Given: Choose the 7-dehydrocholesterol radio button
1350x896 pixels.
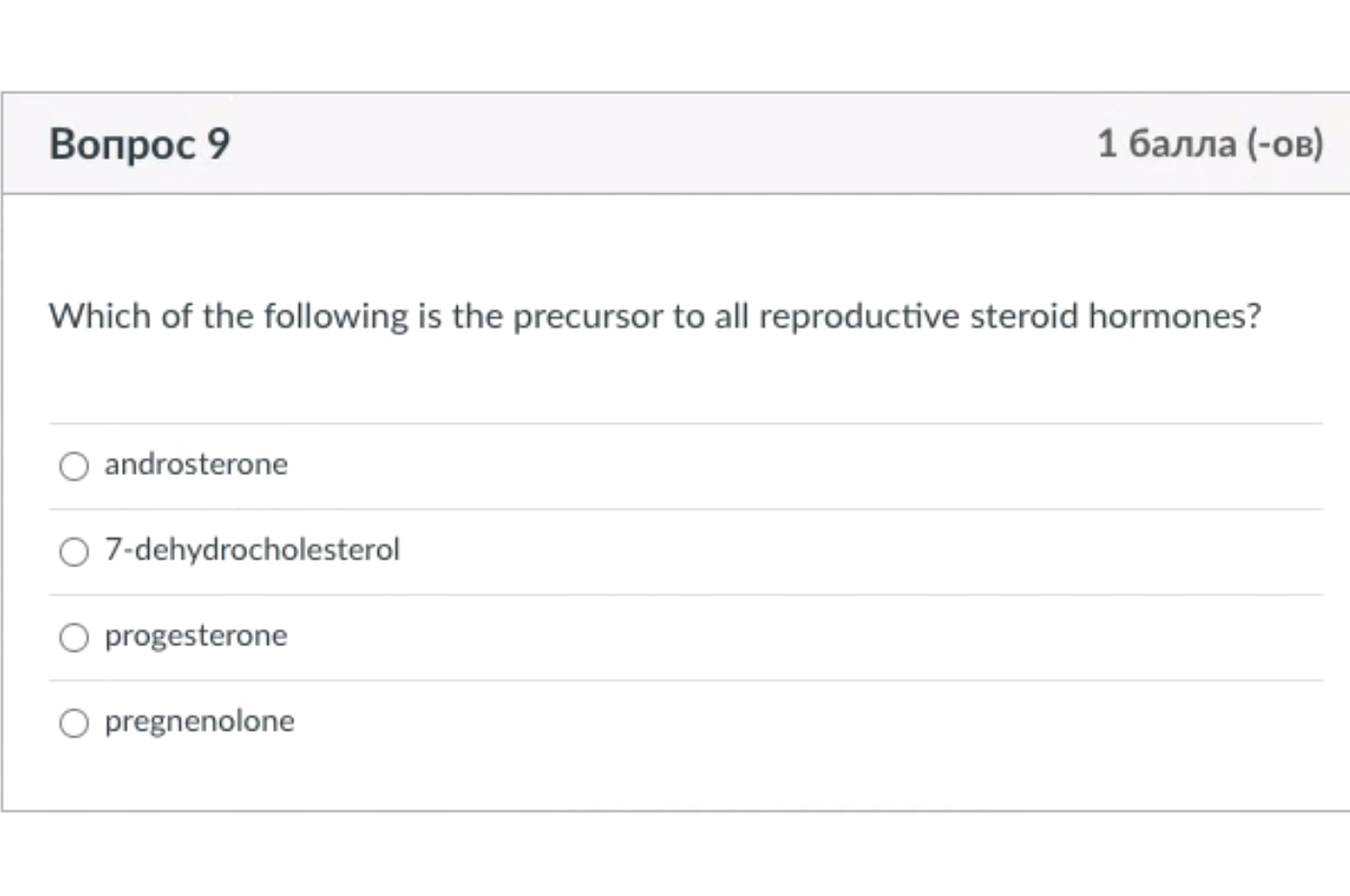Looking at the screenshot, I should [74, 552].
